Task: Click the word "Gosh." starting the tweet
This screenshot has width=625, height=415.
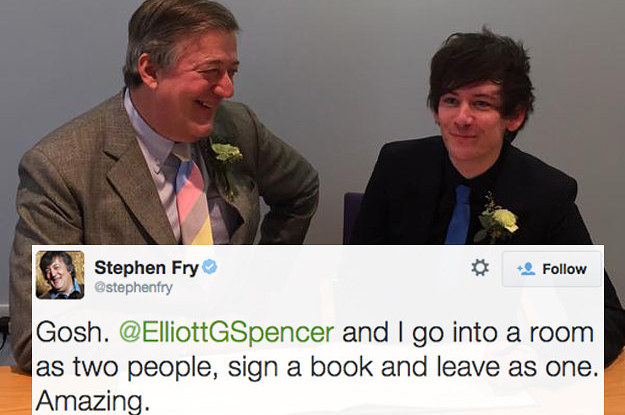Action: (x=73, y=332)
